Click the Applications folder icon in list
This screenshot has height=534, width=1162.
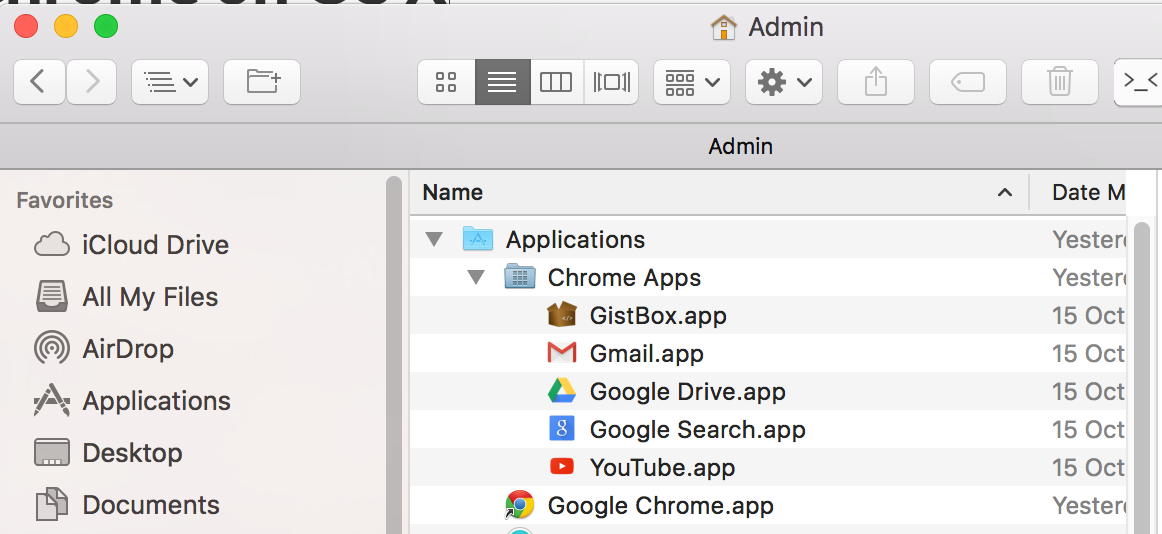(x=478, y=238)
